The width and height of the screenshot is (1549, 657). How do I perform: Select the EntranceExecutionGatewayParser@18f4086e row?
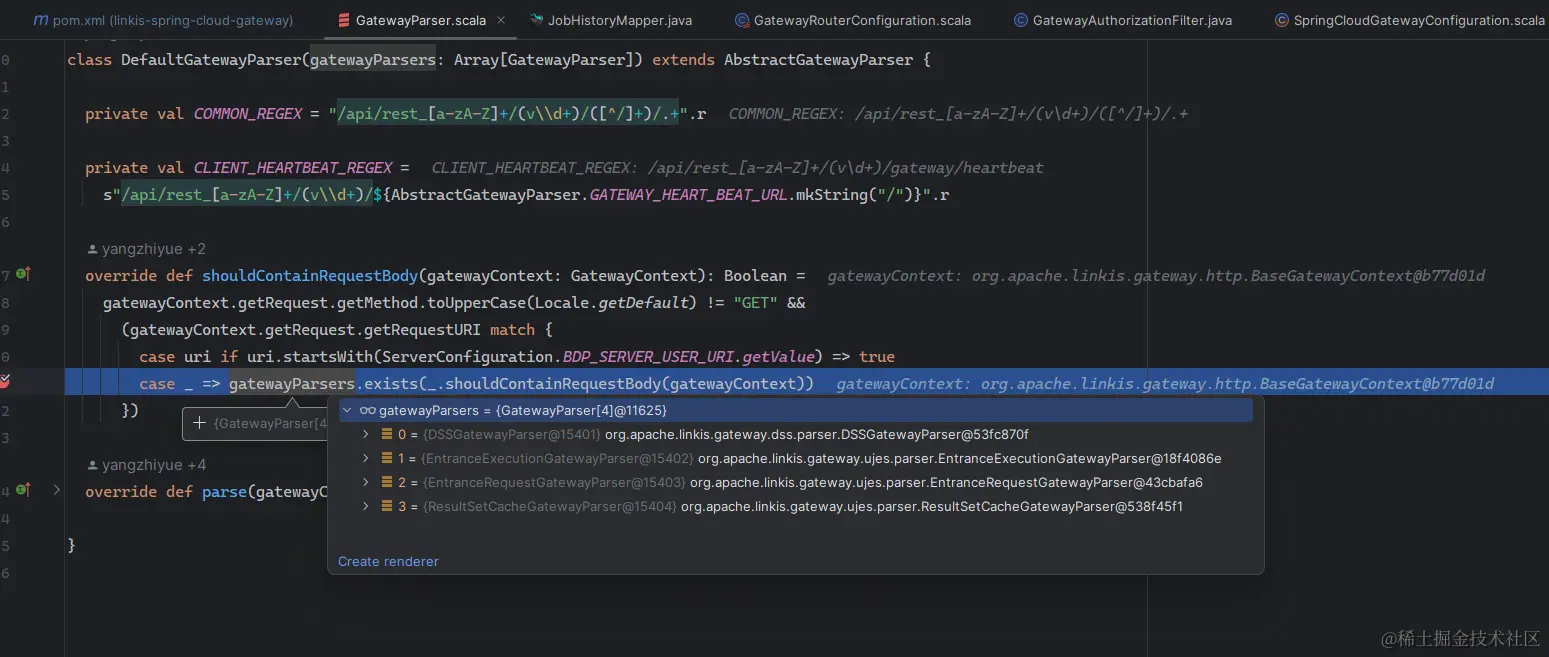click(795, 458)
